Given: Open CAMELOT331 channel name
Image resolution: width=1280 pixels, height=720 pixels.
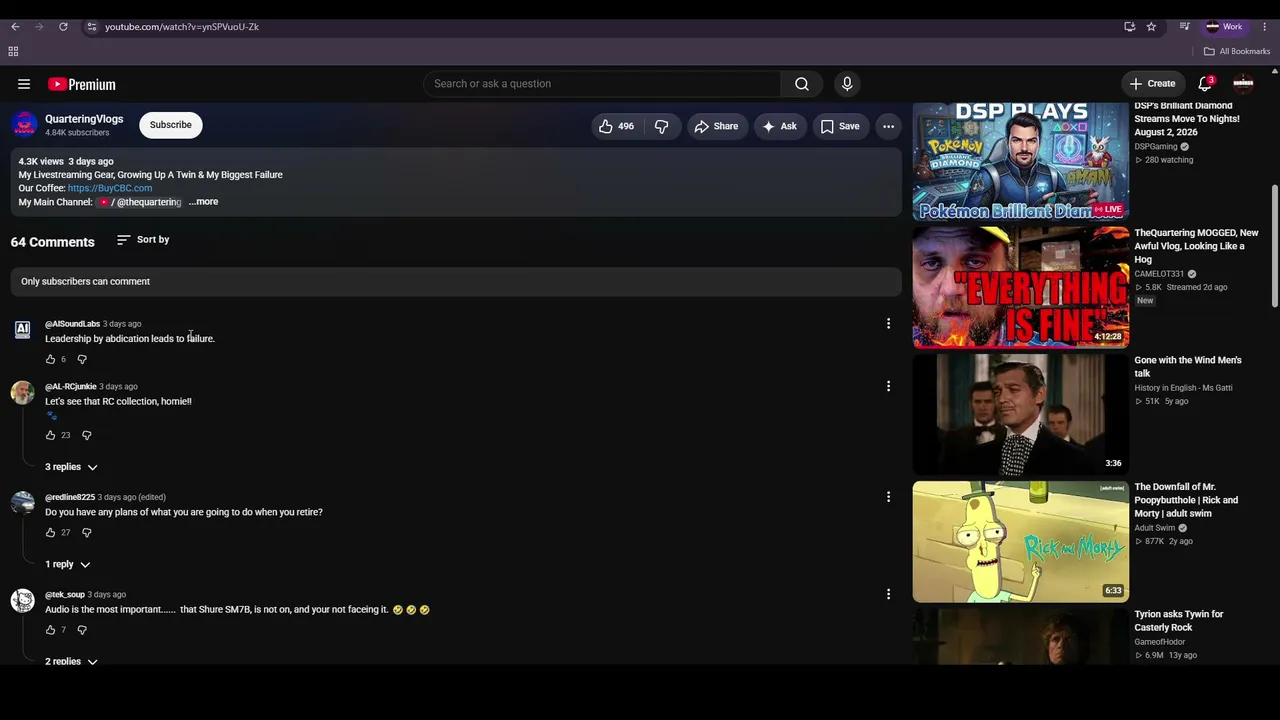Looking at the screenshot, I should click(x=1159, y=274).
